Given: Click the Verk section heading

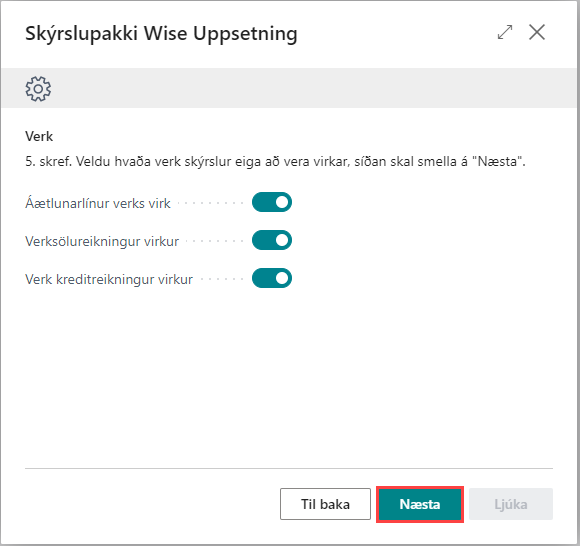Looking at the screenshot, I should point(39,136).
